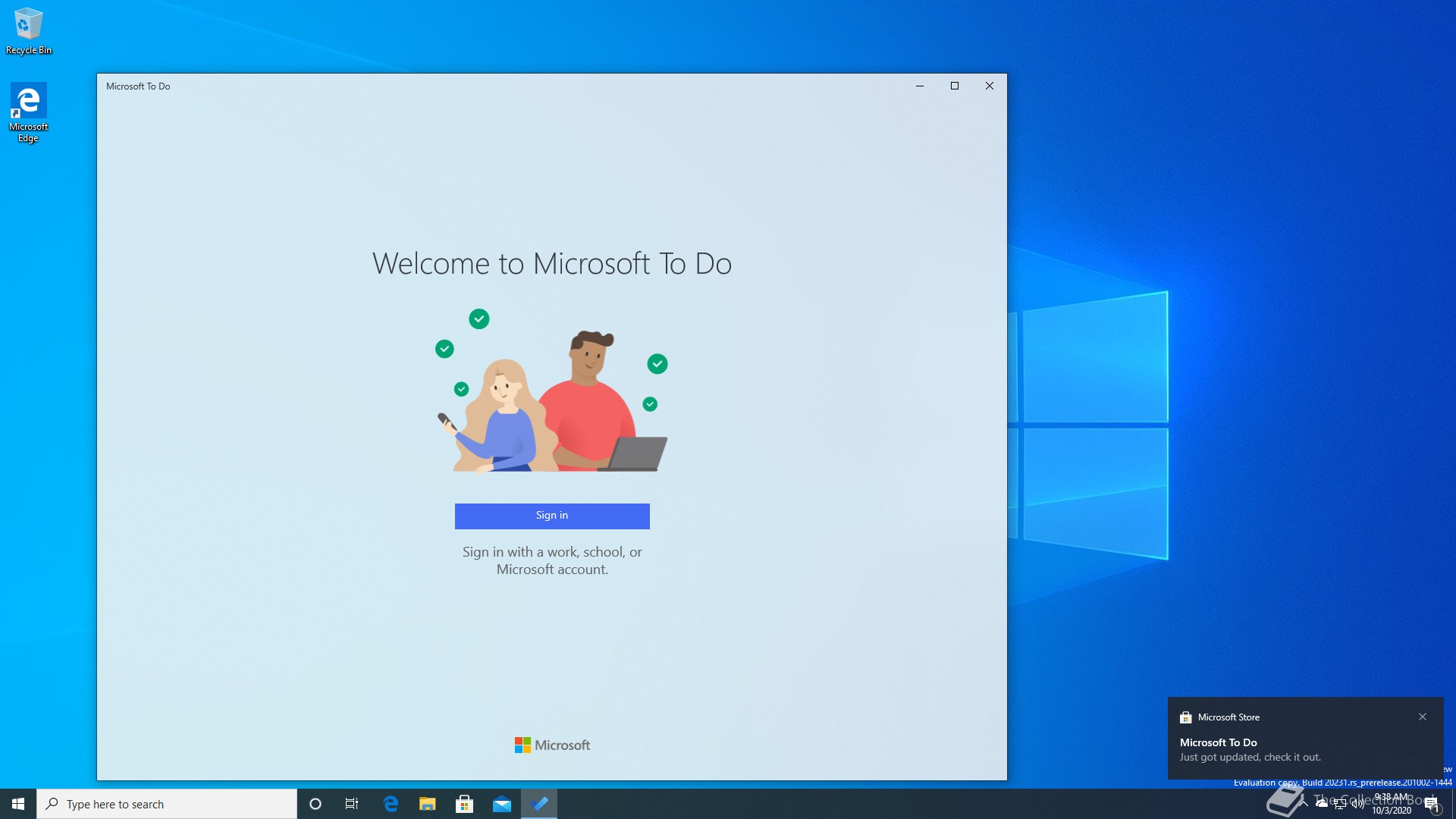
Task: Open Microsoft To Do in the taskbar
Action: [539, 804]
